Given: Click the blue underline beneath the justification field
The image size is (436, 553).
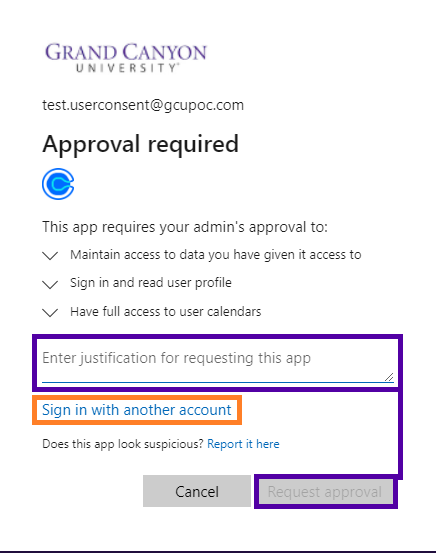Looking at the screenshot, I should pos(218,382).
